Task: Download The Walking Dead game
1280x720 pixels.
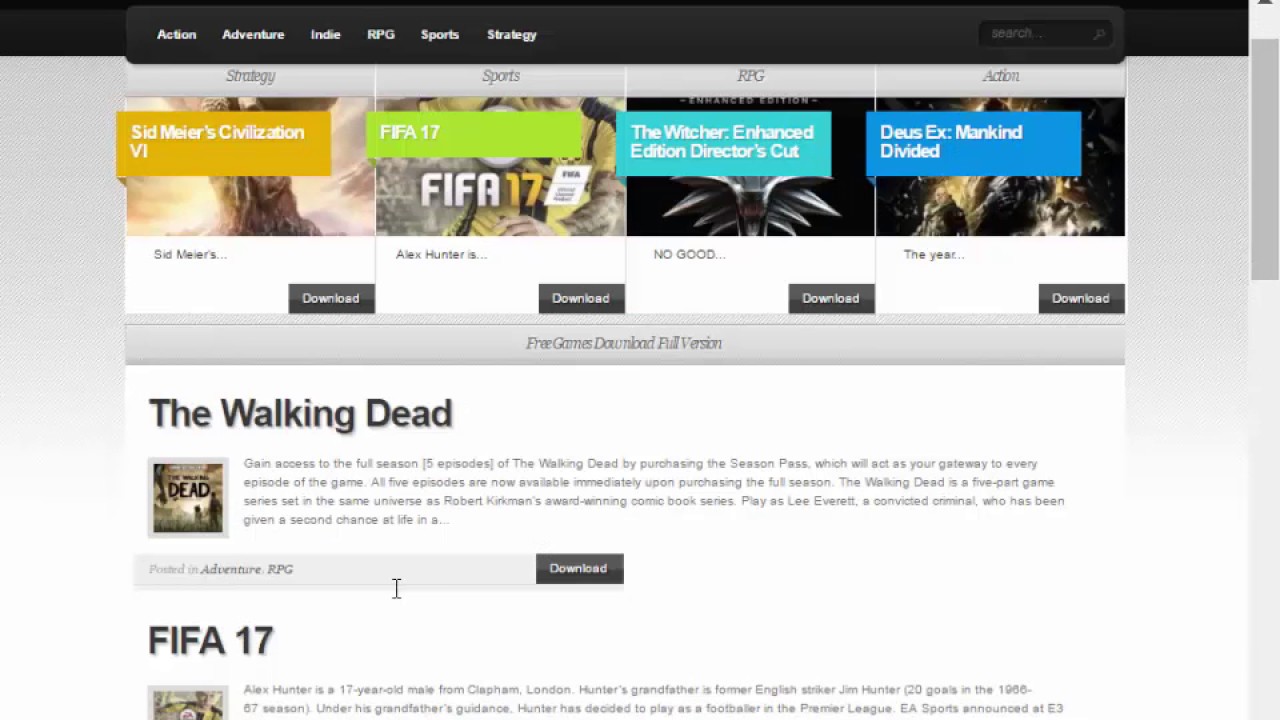Action: [579, 568]
